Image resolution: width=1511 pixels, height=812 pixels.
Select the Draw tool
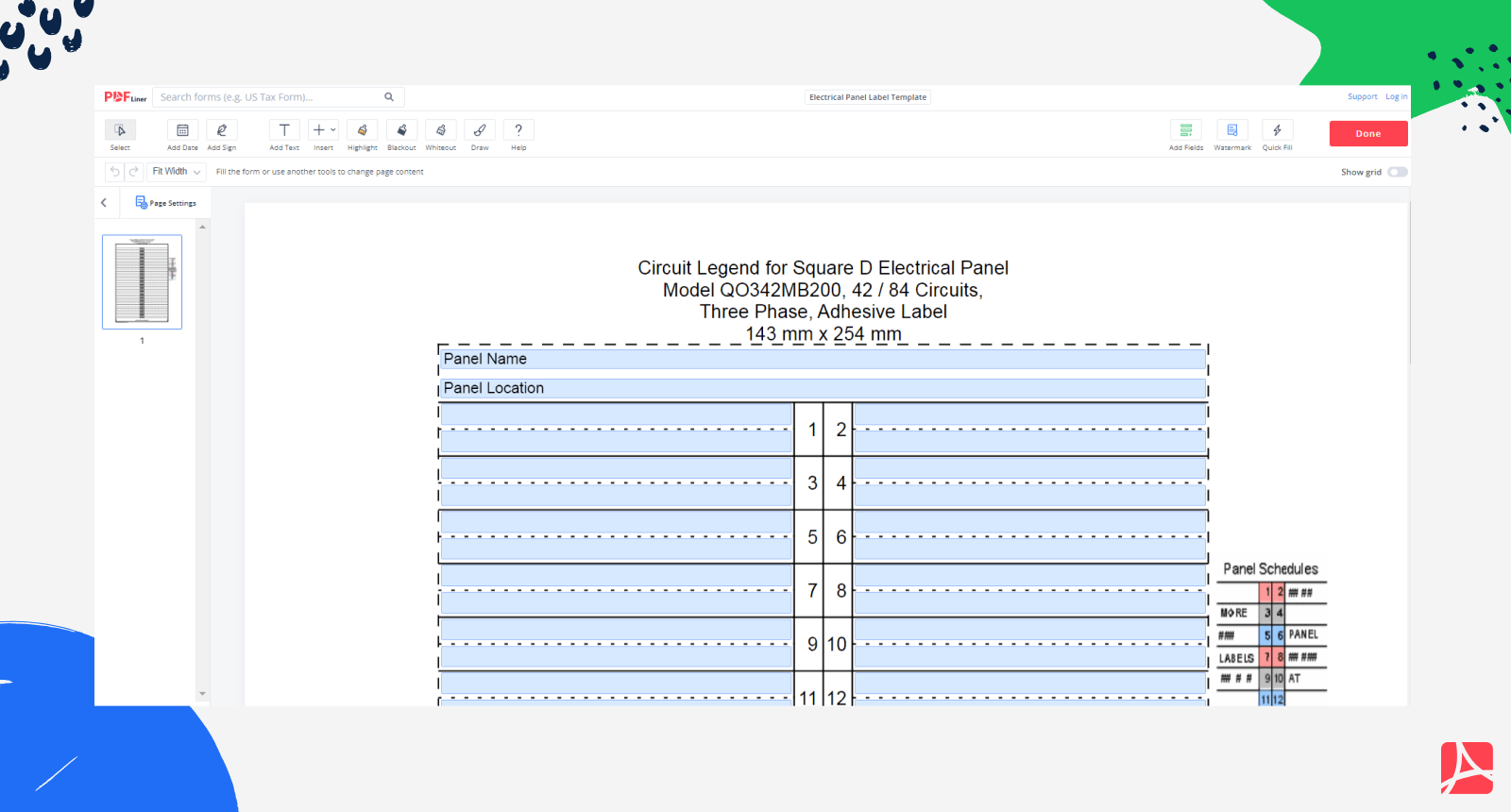(480, 131)
